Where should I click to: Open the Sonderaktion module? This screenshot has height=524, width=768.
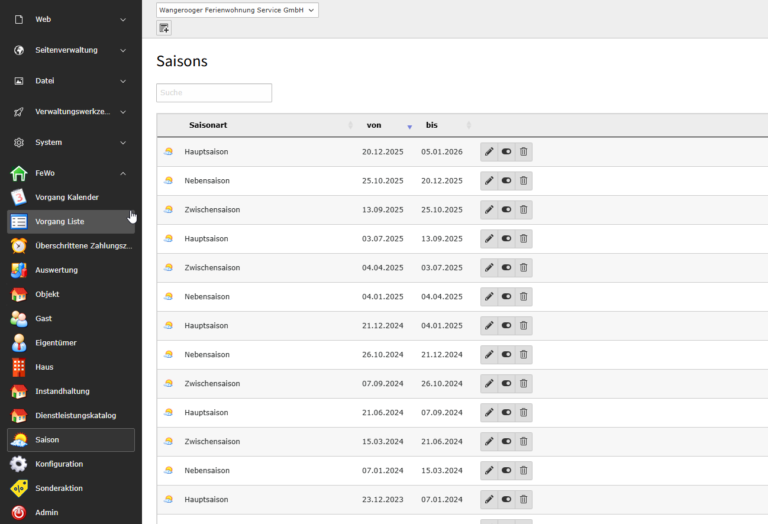tap(71, 488)
